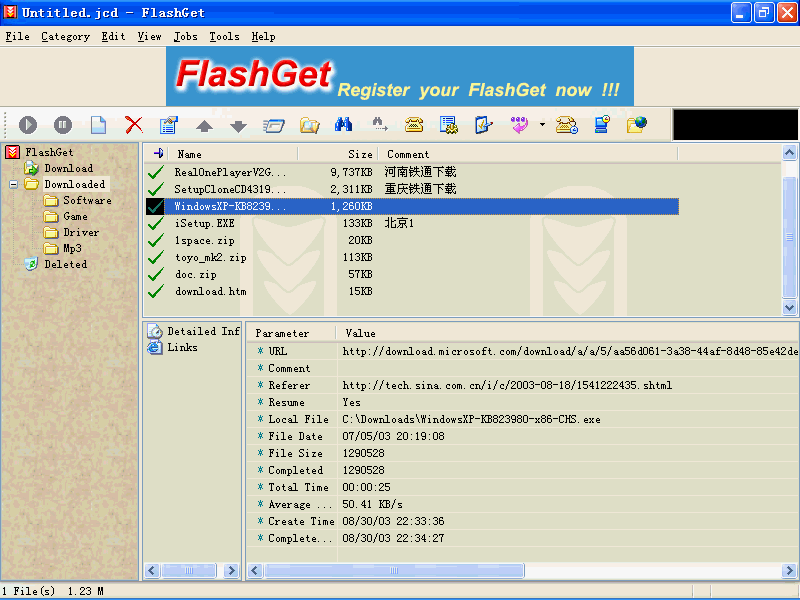Select the Downloaded category folder
This screenshot has width=800, height=600.
click(x=74, y=184)
